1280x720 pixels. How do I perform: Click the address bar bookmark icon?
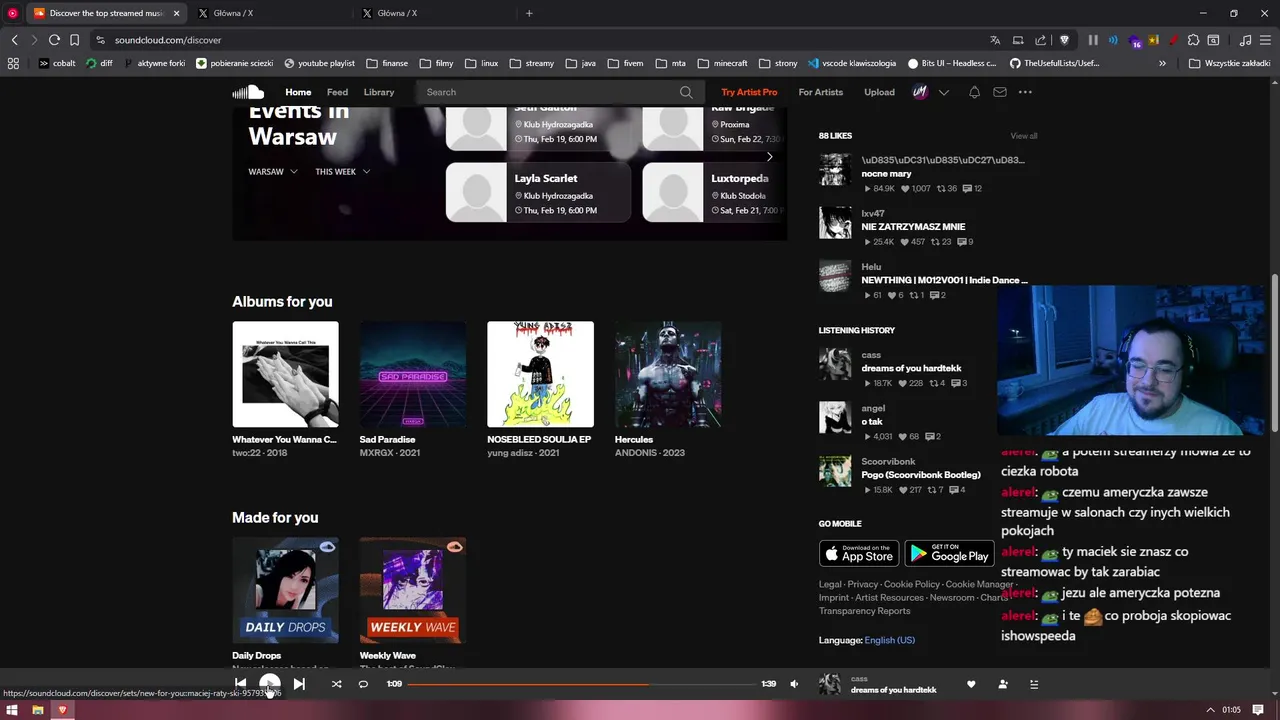click(75, 40)
